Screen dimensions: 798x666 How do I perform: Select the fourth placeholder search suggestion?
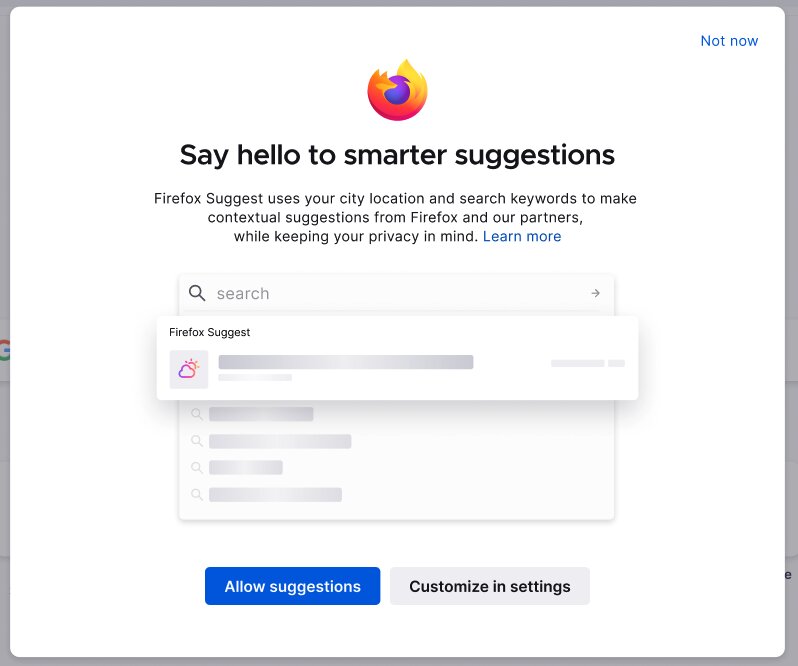[x=275, y=495]
